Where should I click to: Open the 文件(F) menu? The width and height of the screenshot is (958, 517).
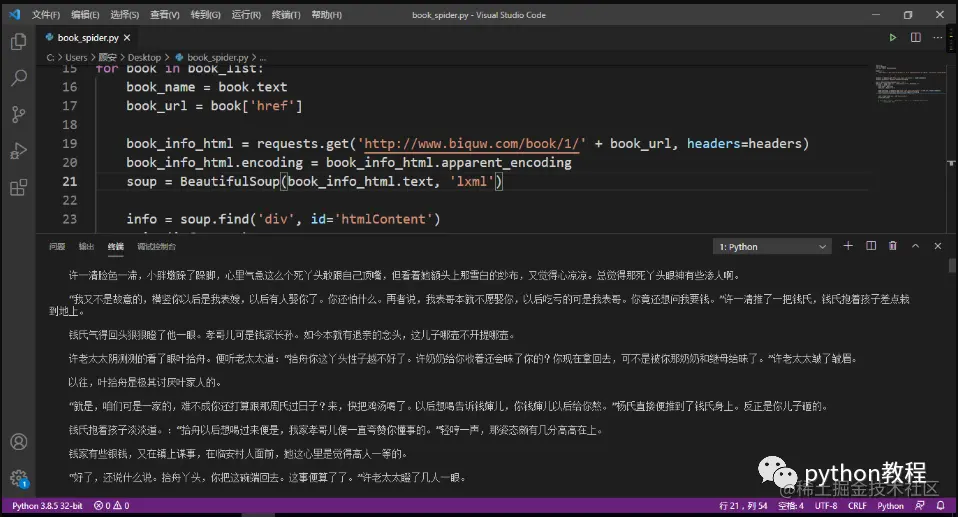(x=46, y=15)
